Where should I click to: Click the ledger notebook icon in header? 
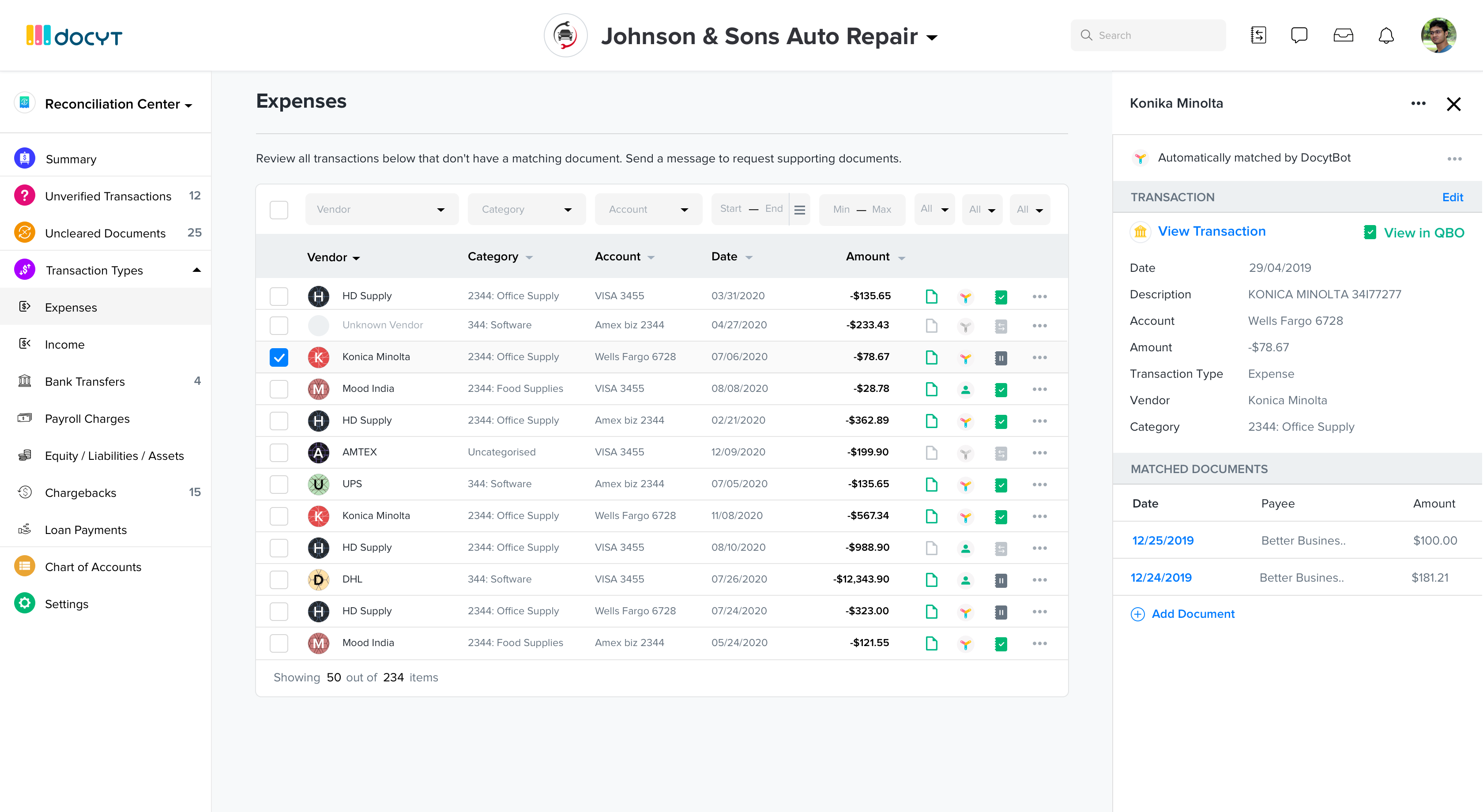1258,36
